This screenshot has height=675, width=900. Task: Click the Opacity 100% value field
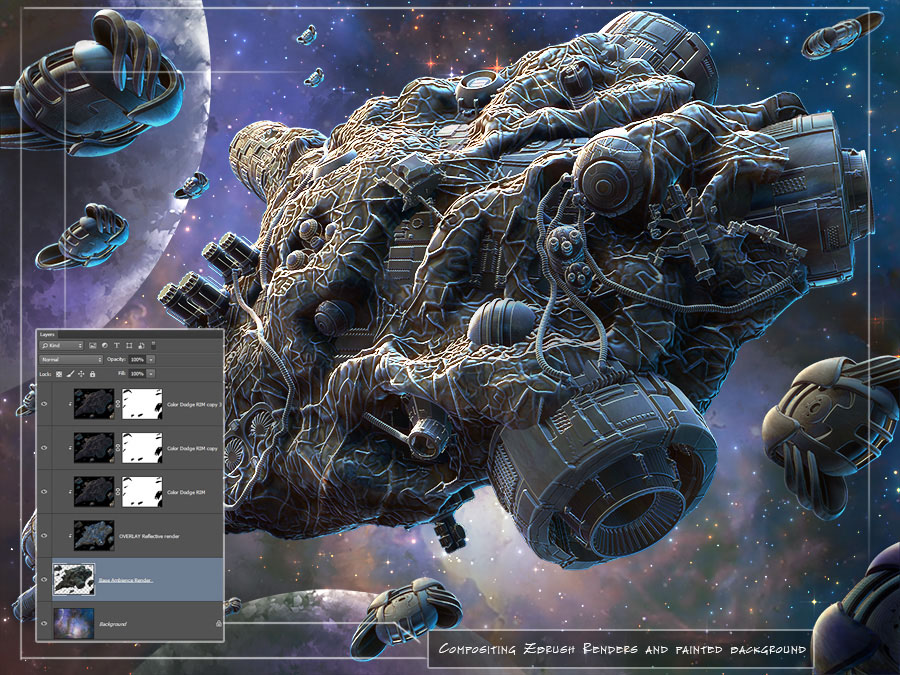(137, 359)
